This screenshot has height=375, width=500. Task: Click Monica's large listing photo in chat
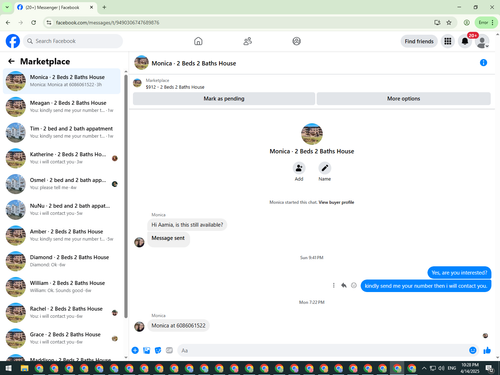coord(312,134)
